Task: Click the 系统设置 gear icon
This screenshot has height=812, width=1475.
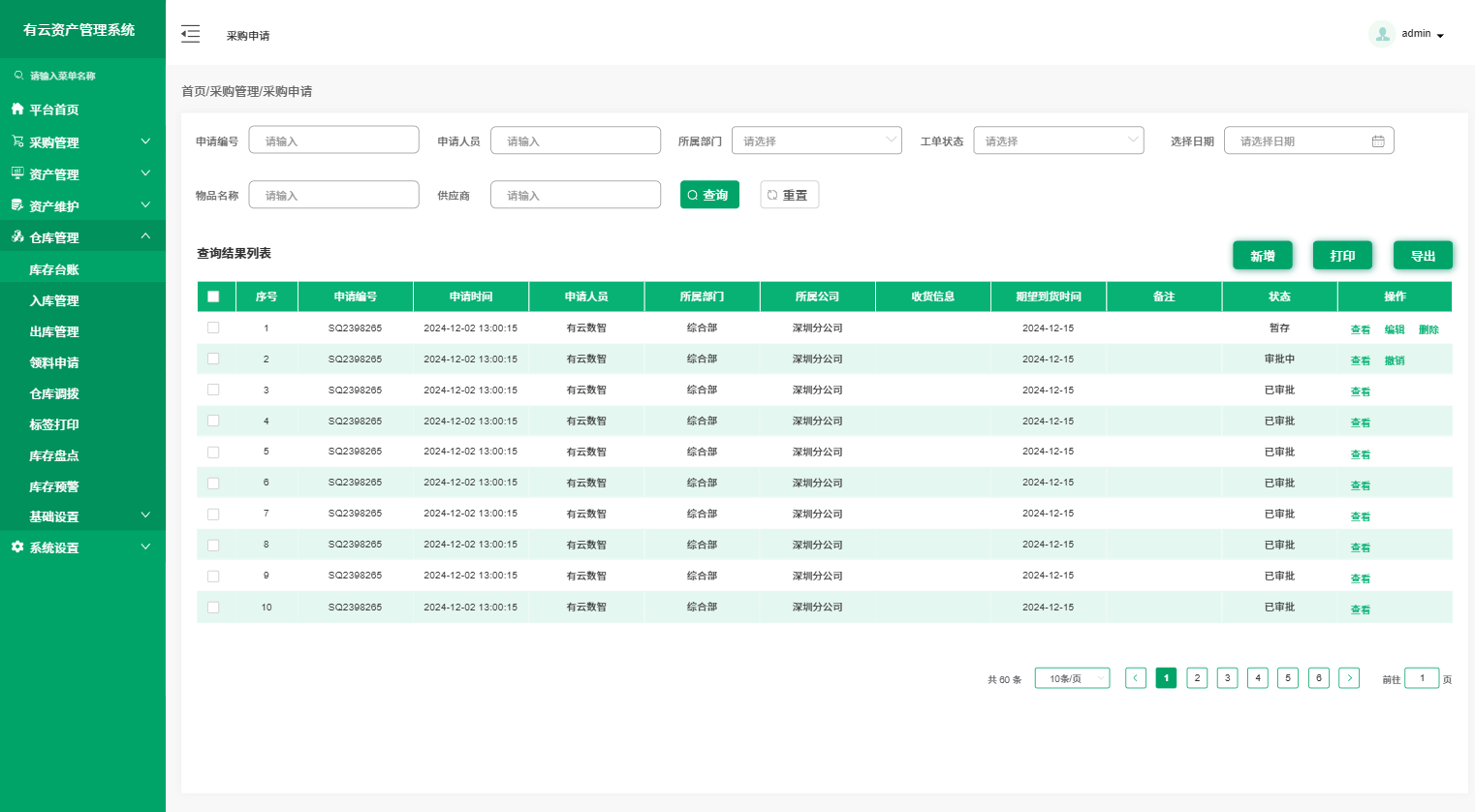Action: [17, 547]
